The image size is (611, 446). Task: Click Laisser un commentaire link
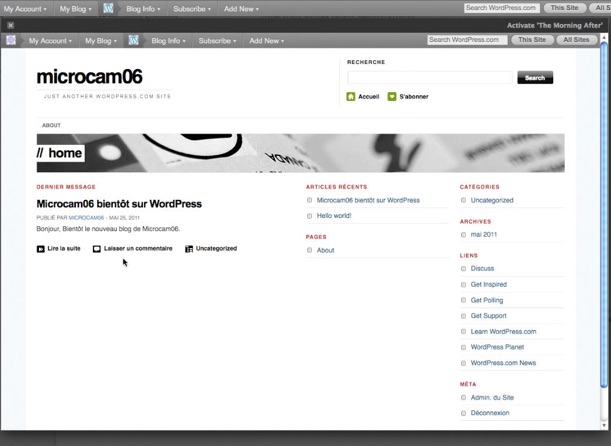pyautogui.click(x=138, y=249)
